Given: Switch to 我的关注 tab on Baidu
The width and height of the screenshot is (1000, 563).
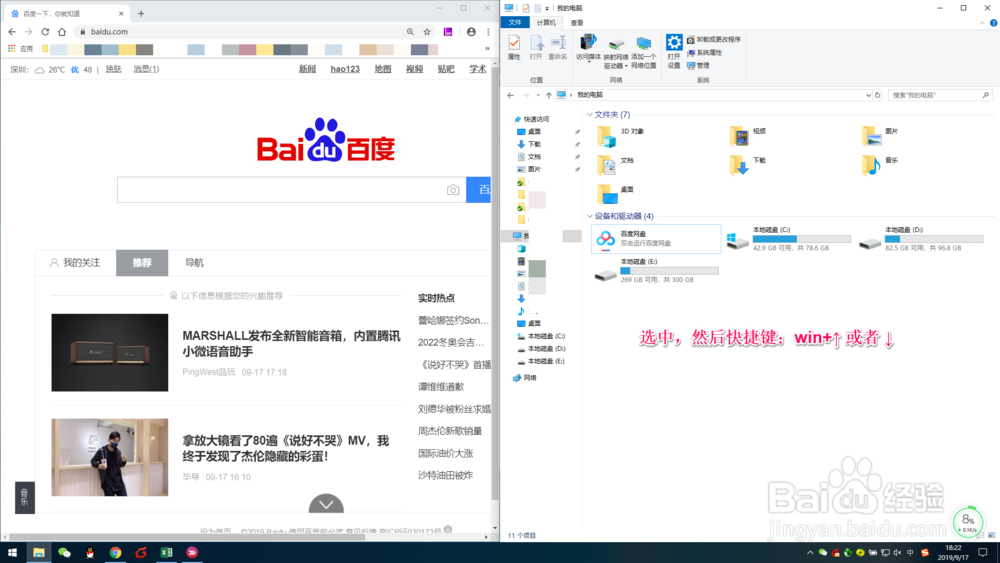Looking at the screenshot, I should 75,263.
